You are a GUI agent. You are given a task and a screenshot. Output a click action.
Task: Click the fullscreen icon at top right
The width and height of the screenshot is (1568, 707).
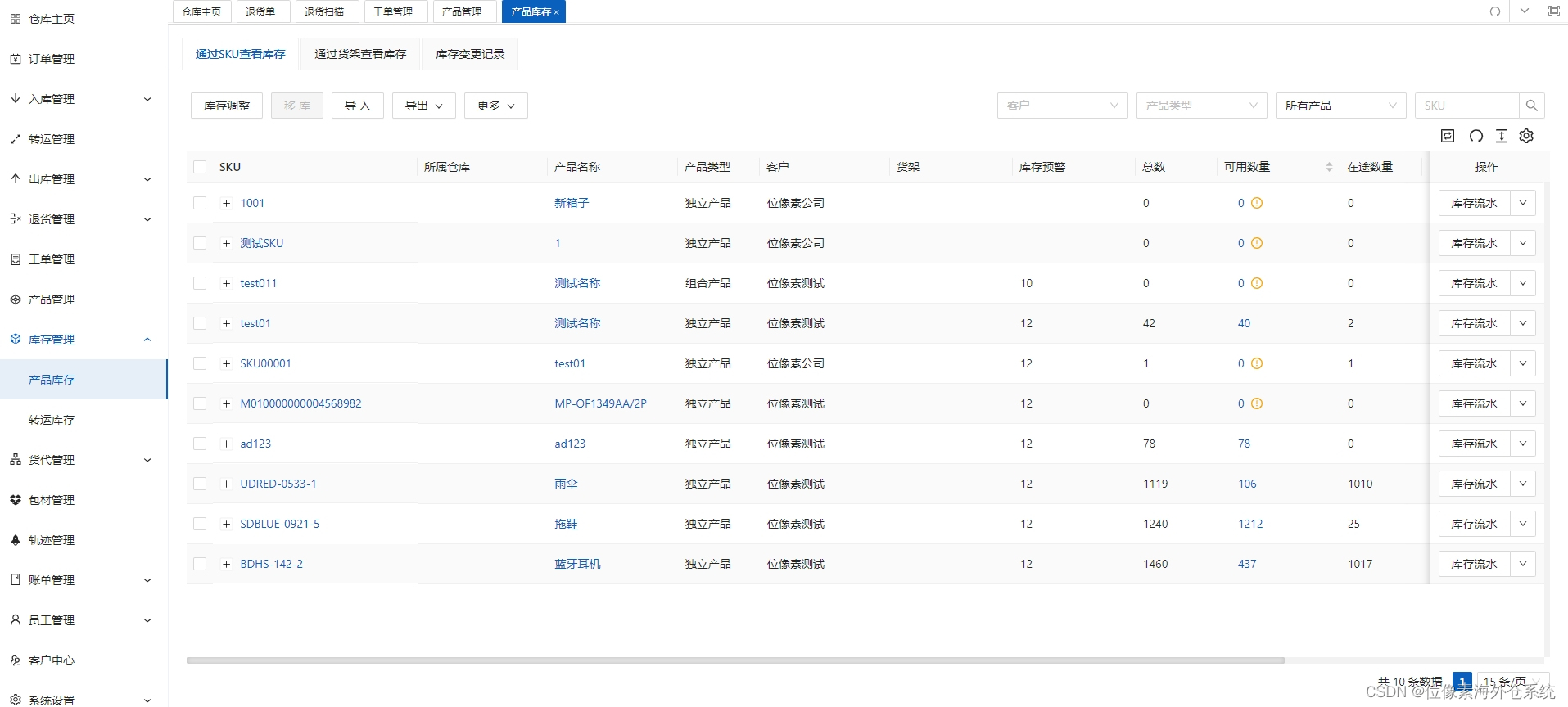[1554, 11]
